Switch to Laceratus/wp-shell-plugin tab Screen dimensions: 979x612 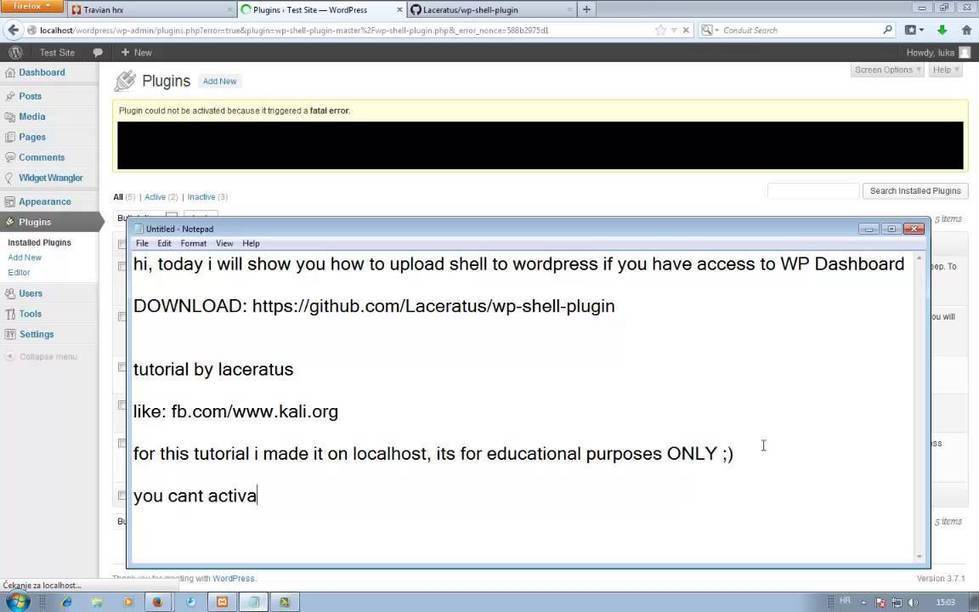(492, 9)
